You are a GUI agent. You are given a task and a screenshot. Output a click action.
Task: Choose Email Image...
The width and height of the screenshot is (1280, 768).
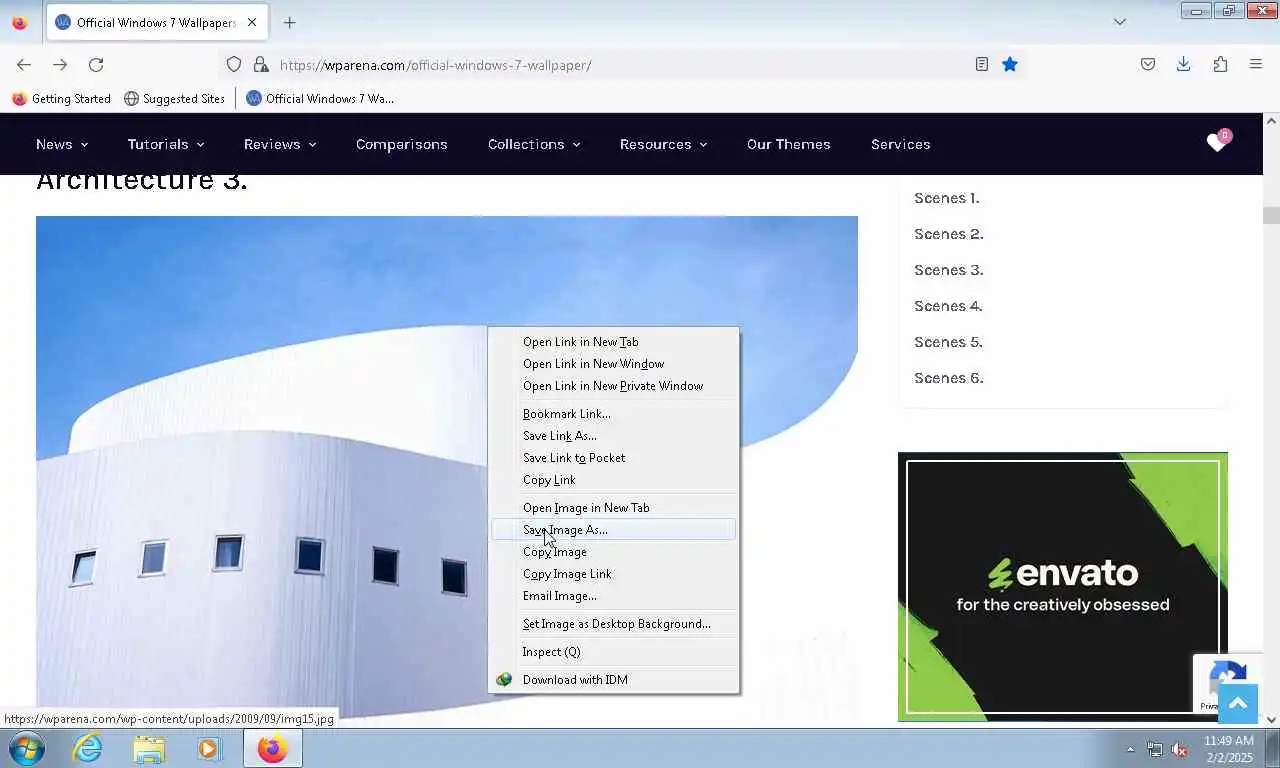coord(613,596)
